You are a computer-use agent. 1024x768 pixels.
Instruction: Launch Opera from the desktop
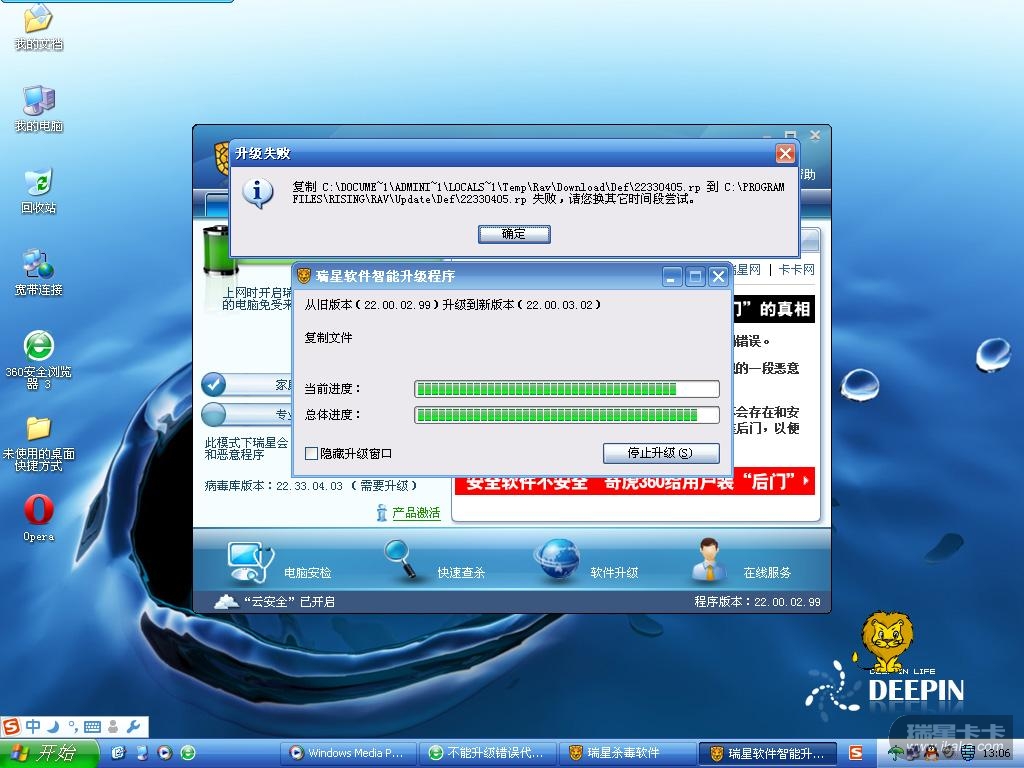point(39,519)
